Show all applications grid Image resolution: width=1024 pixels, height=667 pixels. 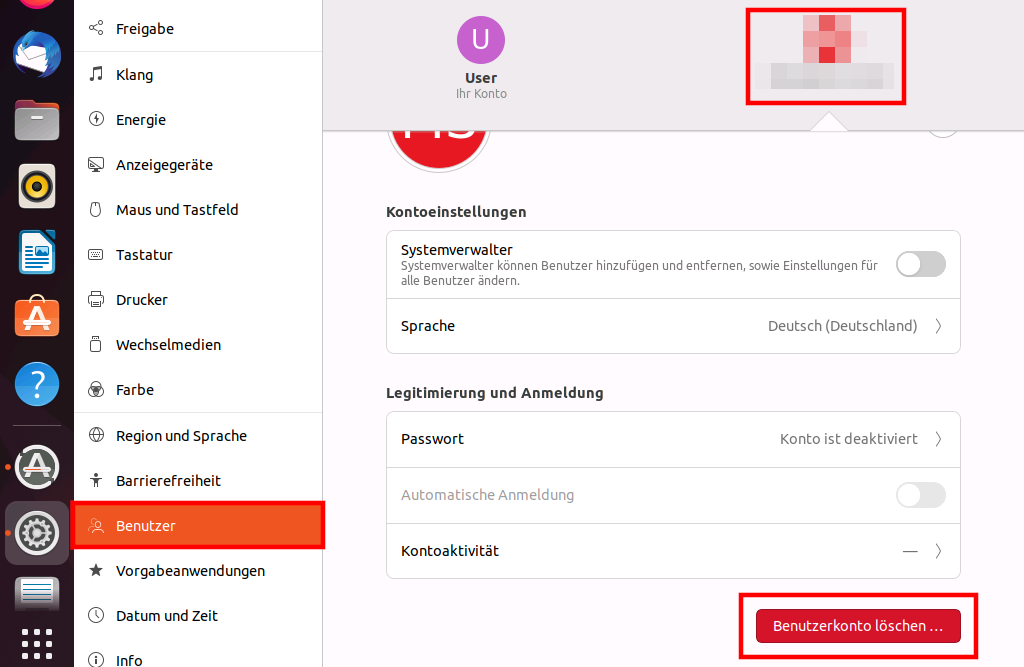[x=37, y=643]
